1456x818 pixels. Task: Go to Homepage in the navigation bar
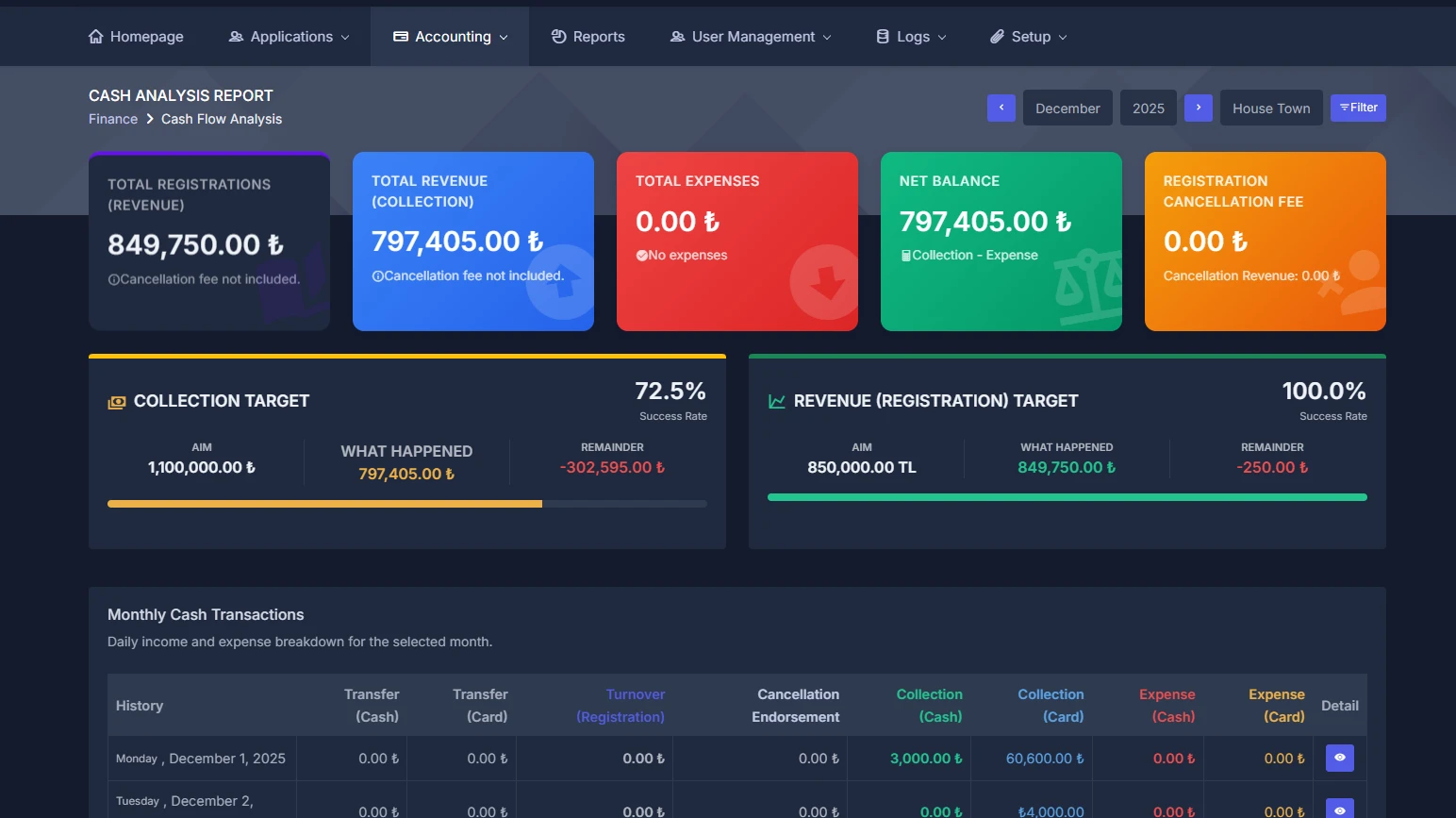(x=136, y=37)
